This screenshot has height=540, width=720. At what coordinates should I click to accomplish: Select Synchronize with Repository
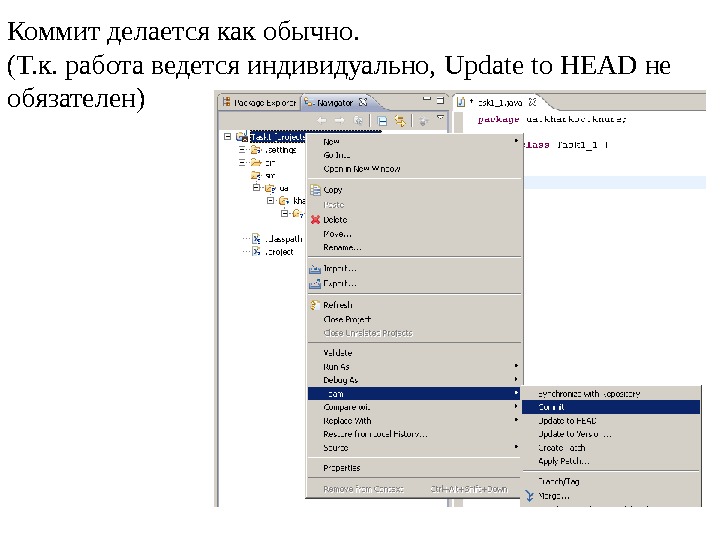coord(611,394)
